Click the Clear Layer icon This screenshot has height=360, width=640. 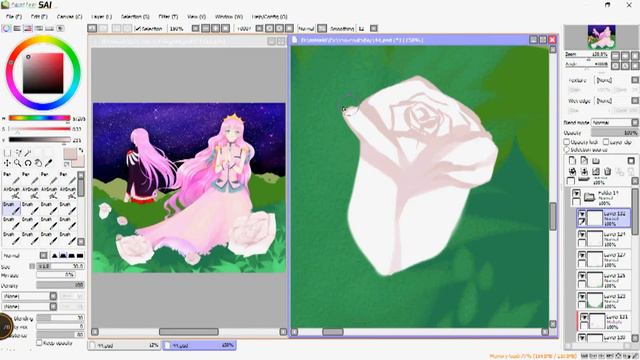(596, 171)
